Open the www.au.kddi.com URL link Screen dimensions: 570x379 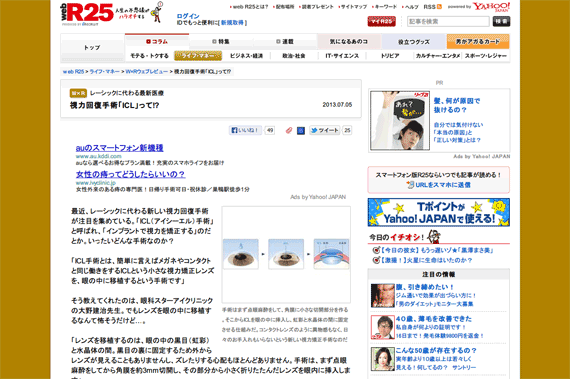99,156
